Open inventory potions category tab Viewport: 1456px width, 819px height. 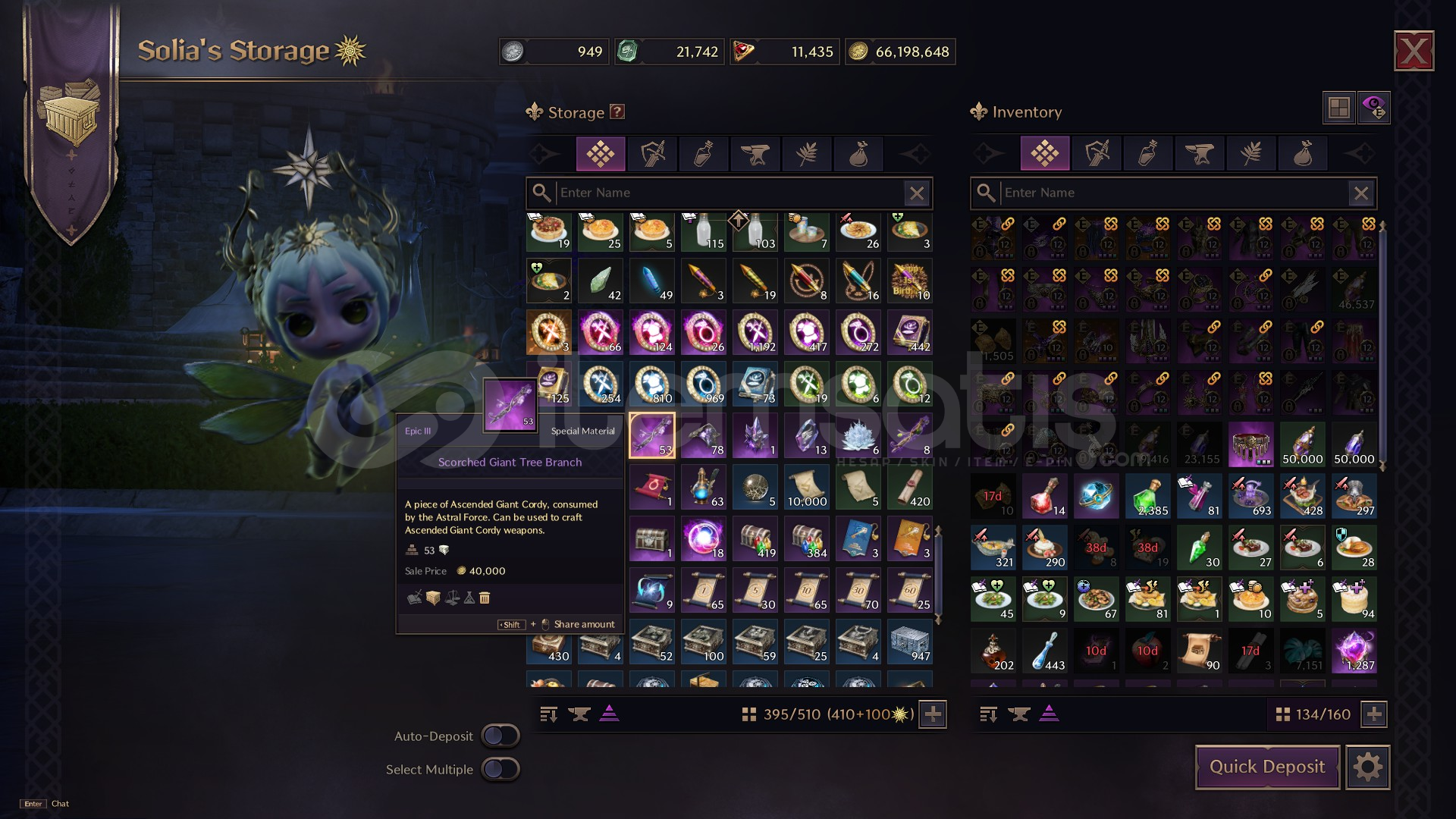[x=1147, y=154]
